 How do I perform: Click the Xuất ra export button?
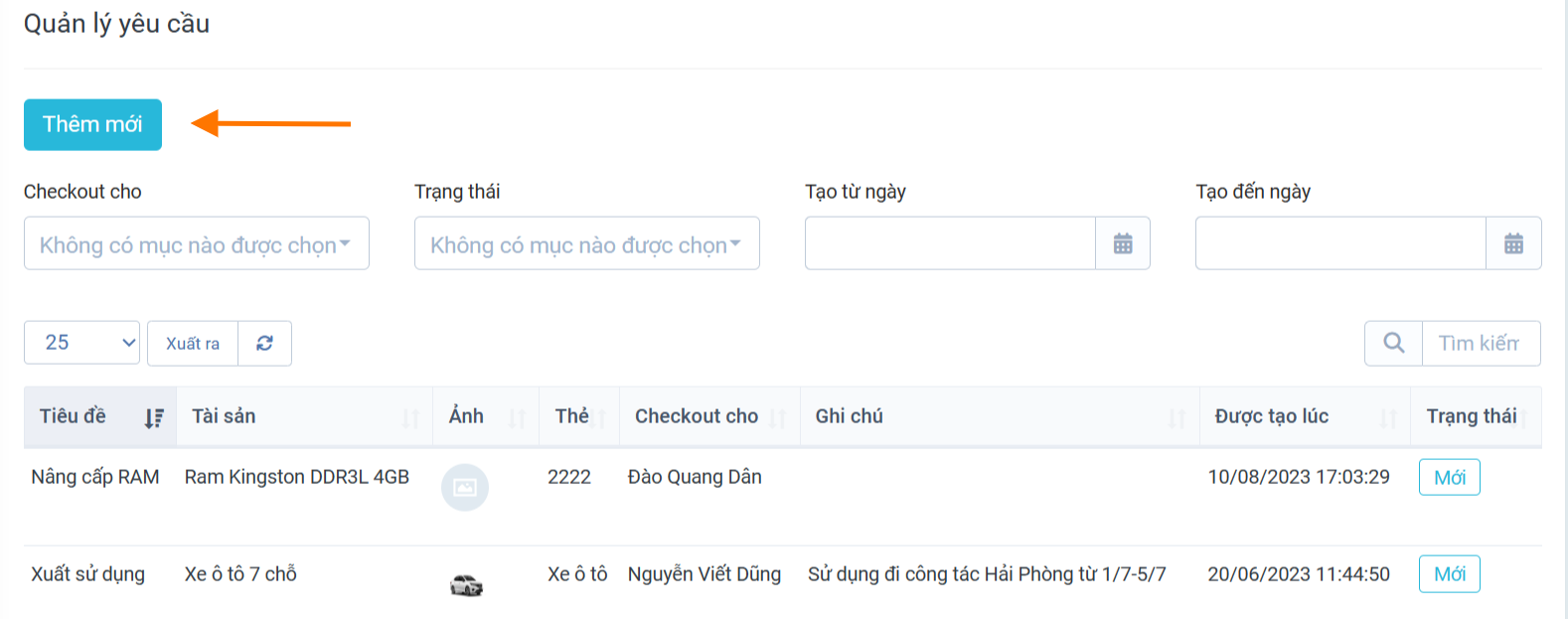pyautogui.click(x=193, y=343)
